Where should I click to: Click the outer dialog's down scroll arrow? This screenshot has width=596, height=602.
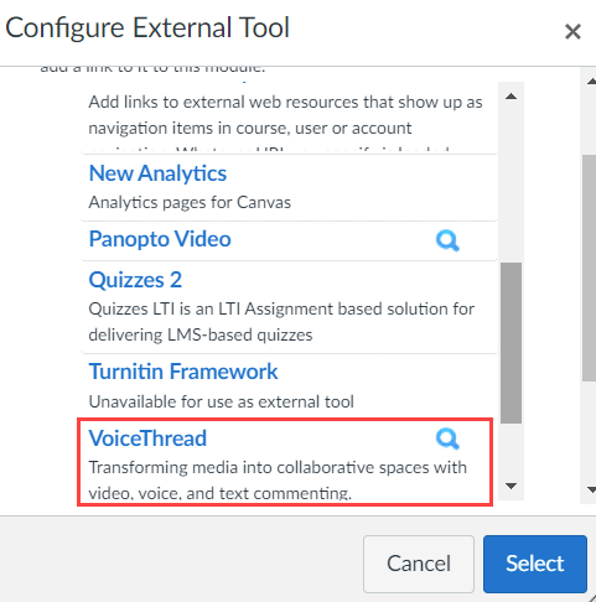tap(591, 490)
